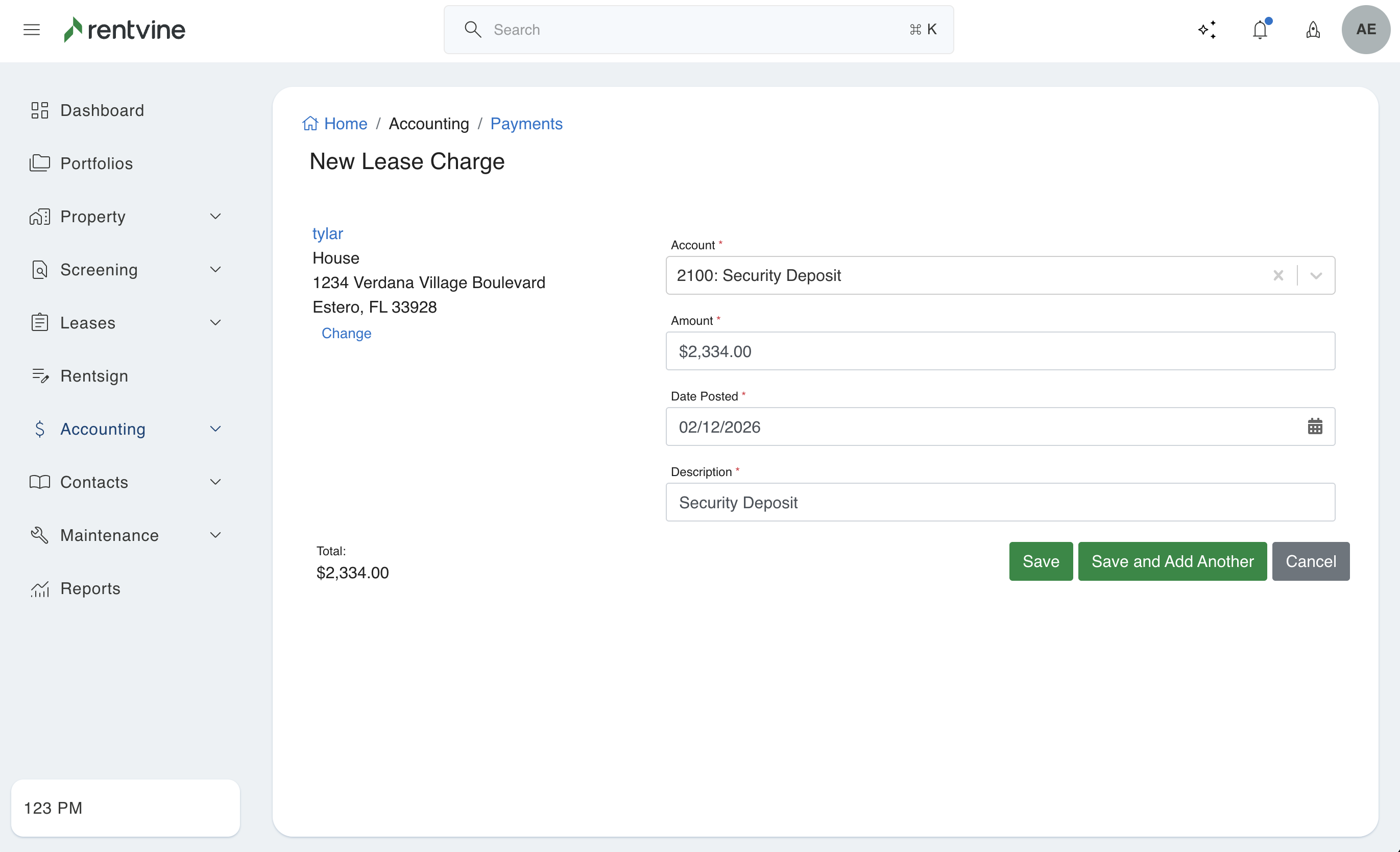Viewport: 1400px width, 852px height.
Task: Collapse the Accounting sidebar section
Action: [x=215, y=429]
